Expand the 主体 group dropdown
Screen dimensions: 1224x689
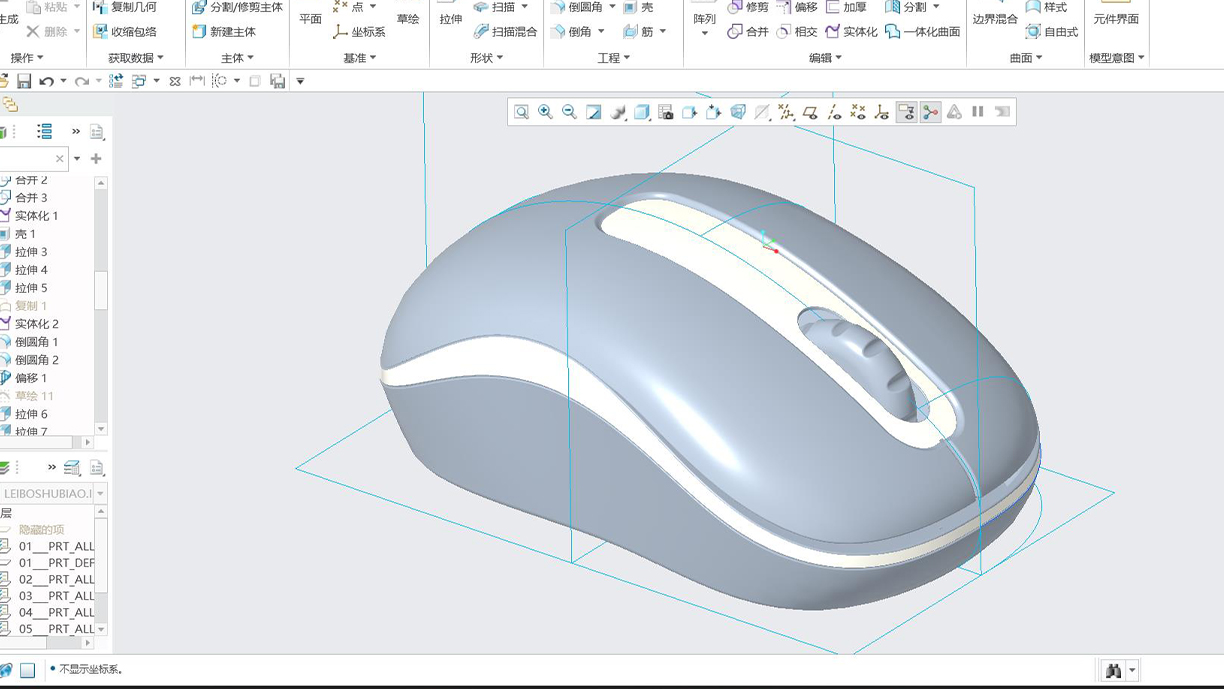pos(237,58)
